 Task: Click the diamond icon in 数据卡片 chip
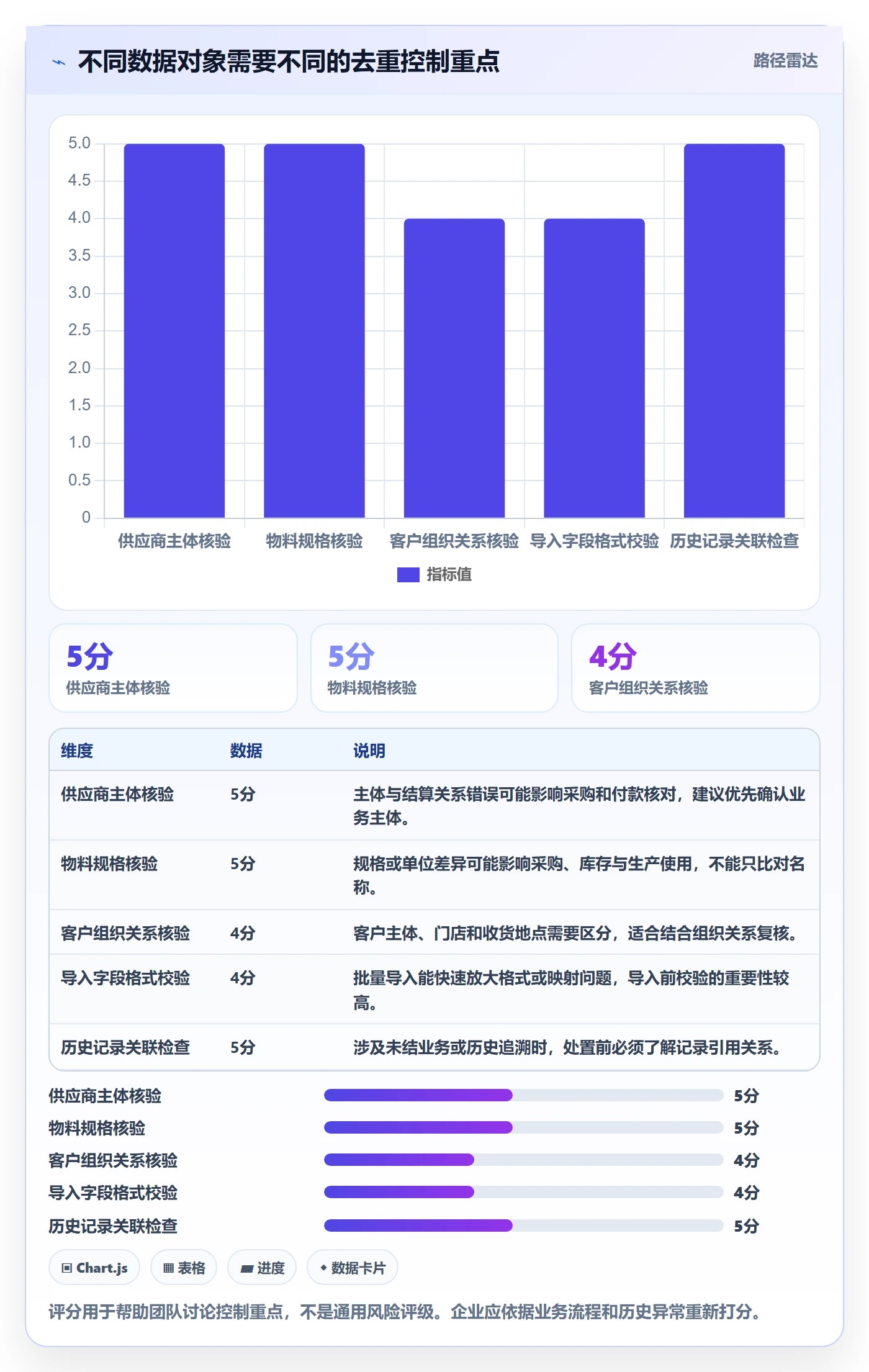(x=323, y=1268)
